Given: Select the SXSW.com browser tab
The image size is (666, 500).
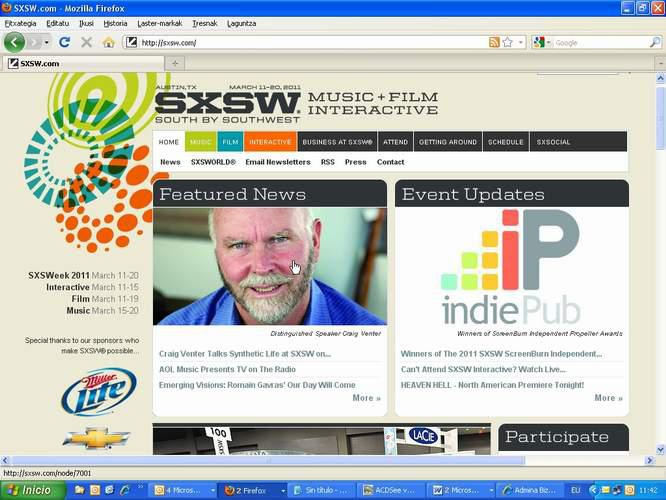Looking at the screenshot, I should pyautogui.click(x=83, y=63).
